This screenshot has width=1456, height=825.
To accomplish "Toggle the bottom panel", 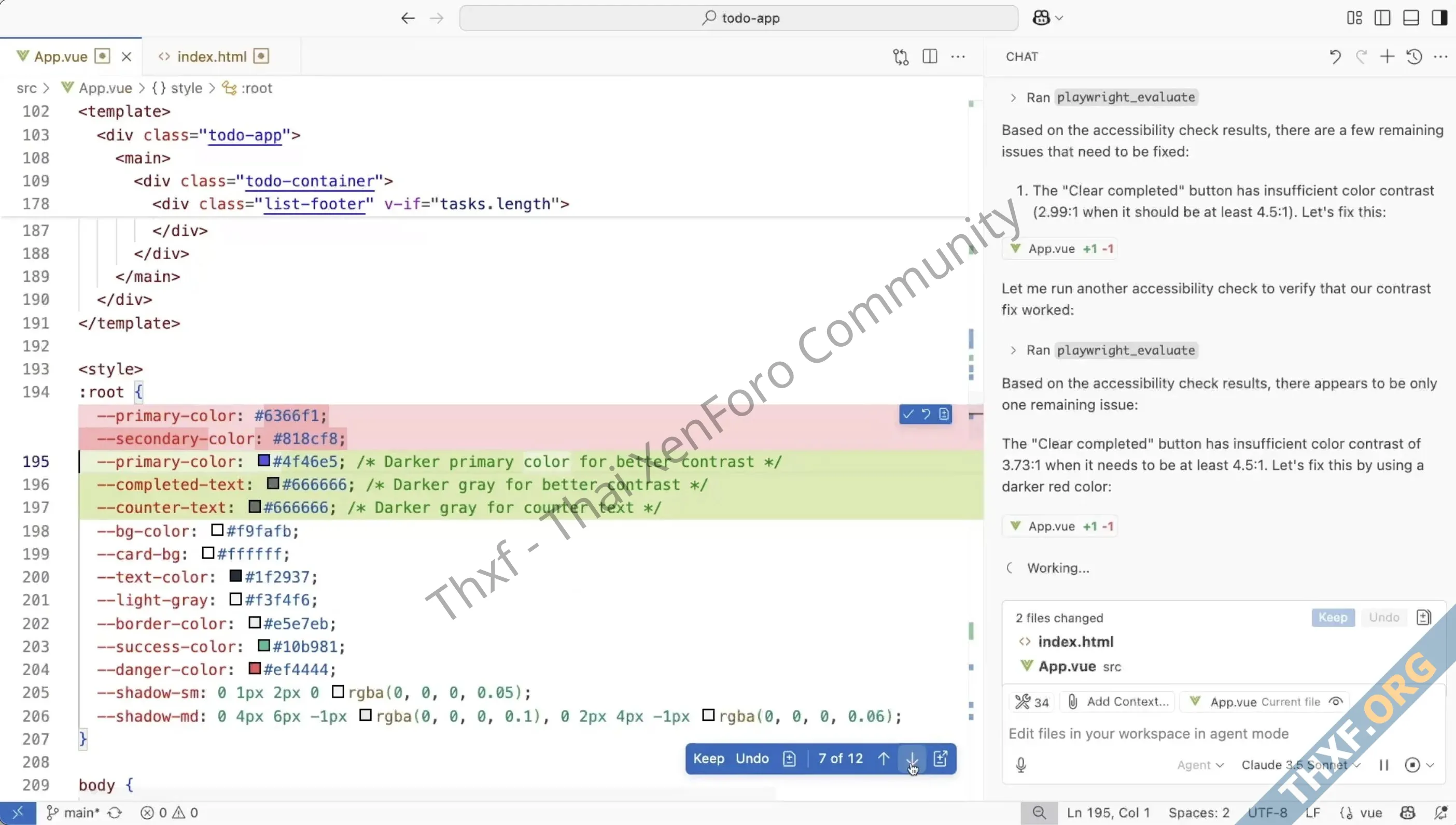I will pos(1411,18).
